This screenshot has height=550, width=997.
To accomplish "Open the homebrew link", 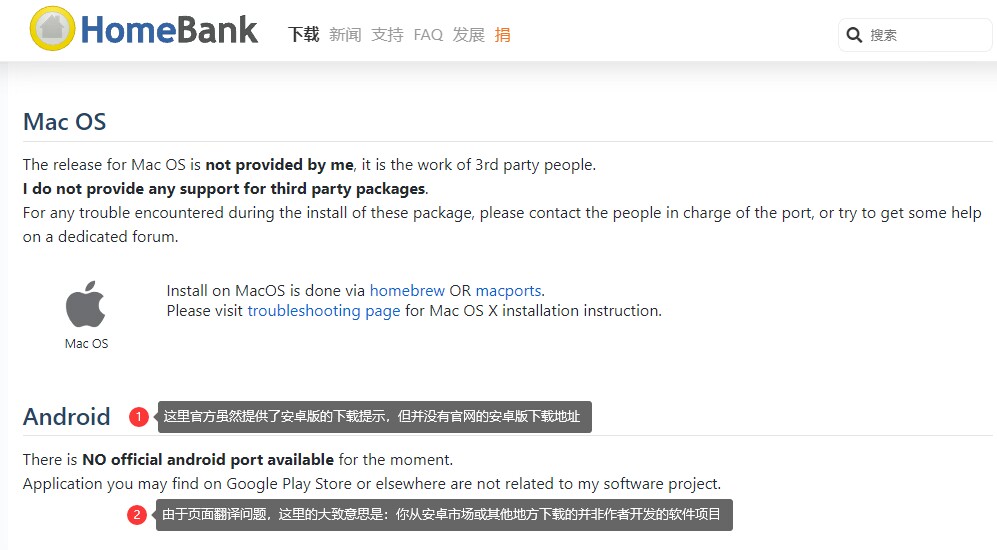I will pos(407,291).
